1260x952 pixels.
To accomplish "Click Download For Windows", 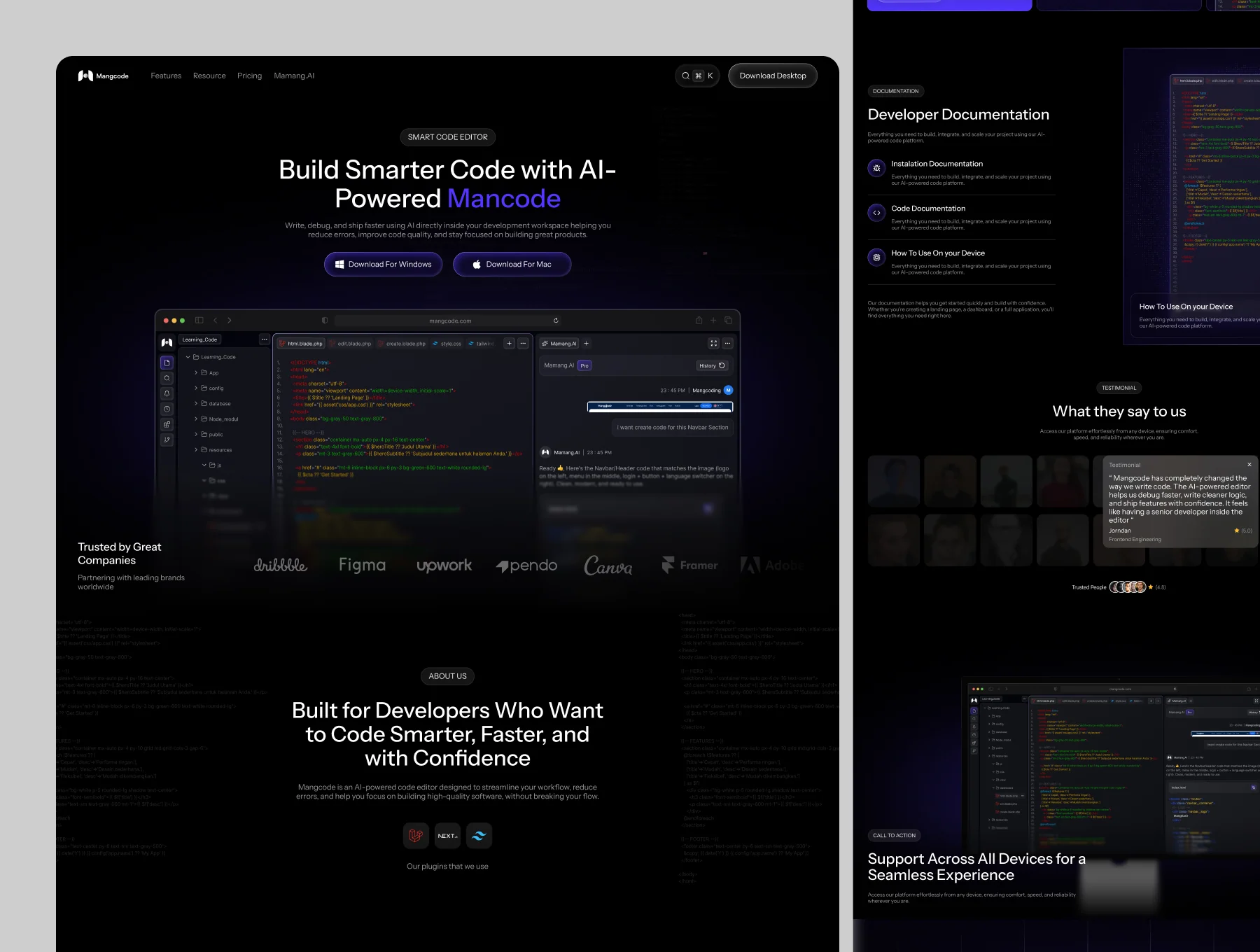I will click(x=383, y=264).
